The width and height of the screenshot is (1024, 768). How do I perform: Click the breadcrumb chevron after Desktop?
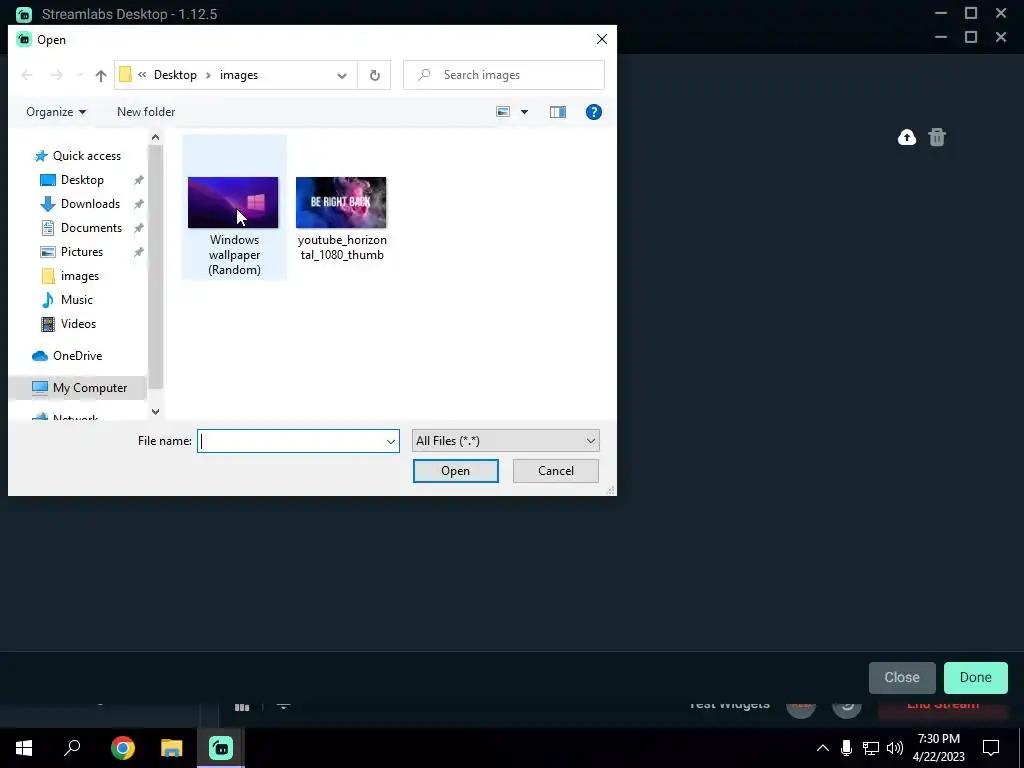click(x=208, y=75)
